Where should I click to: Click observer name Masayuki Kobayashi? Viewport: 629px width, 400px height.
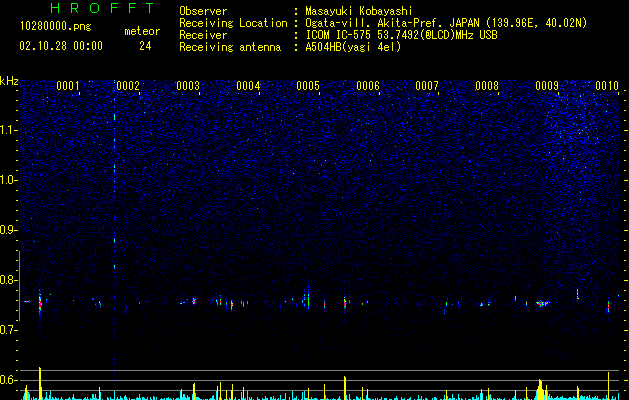coord(359,11)
